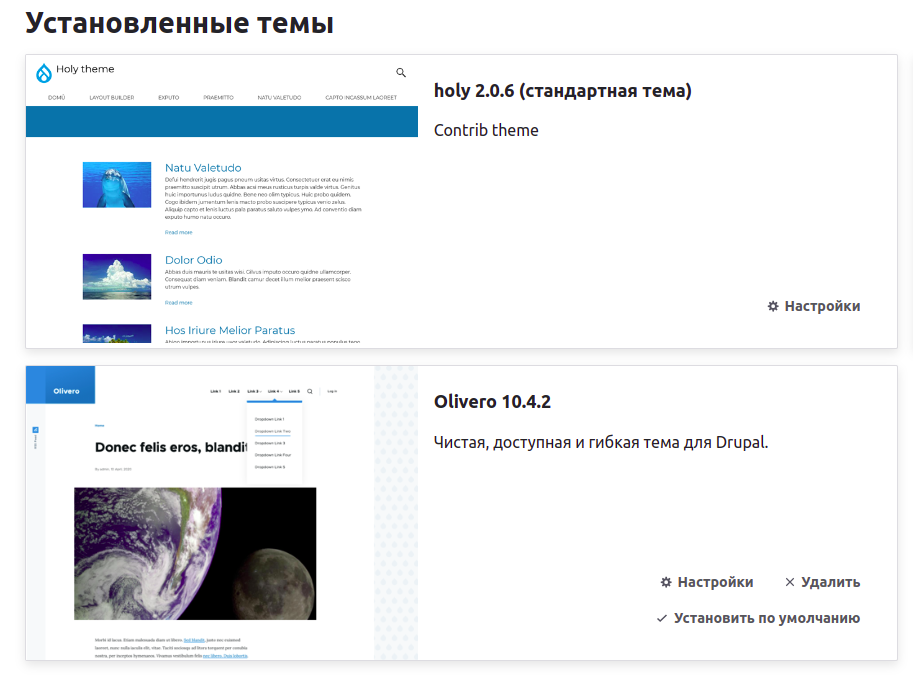The width and height of the screenshot is (913, 676).
Task: Click the search magnifier in Holy theme preview
Action: pos(401,73)
